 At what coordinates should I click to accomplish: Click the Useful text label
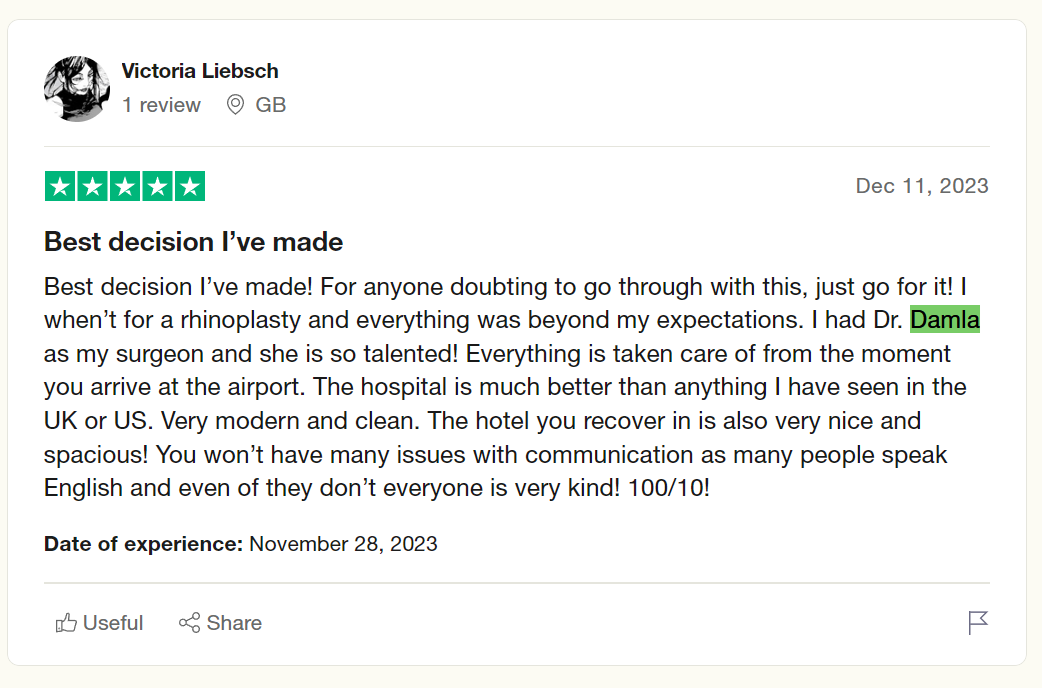(113, 623)
